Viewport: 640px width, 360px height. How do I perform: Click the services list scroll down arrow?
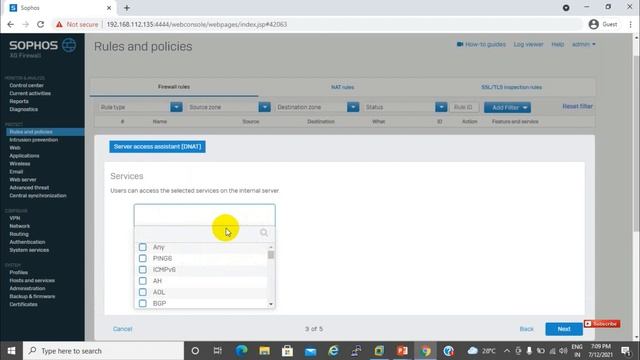(x=271, y=304)
